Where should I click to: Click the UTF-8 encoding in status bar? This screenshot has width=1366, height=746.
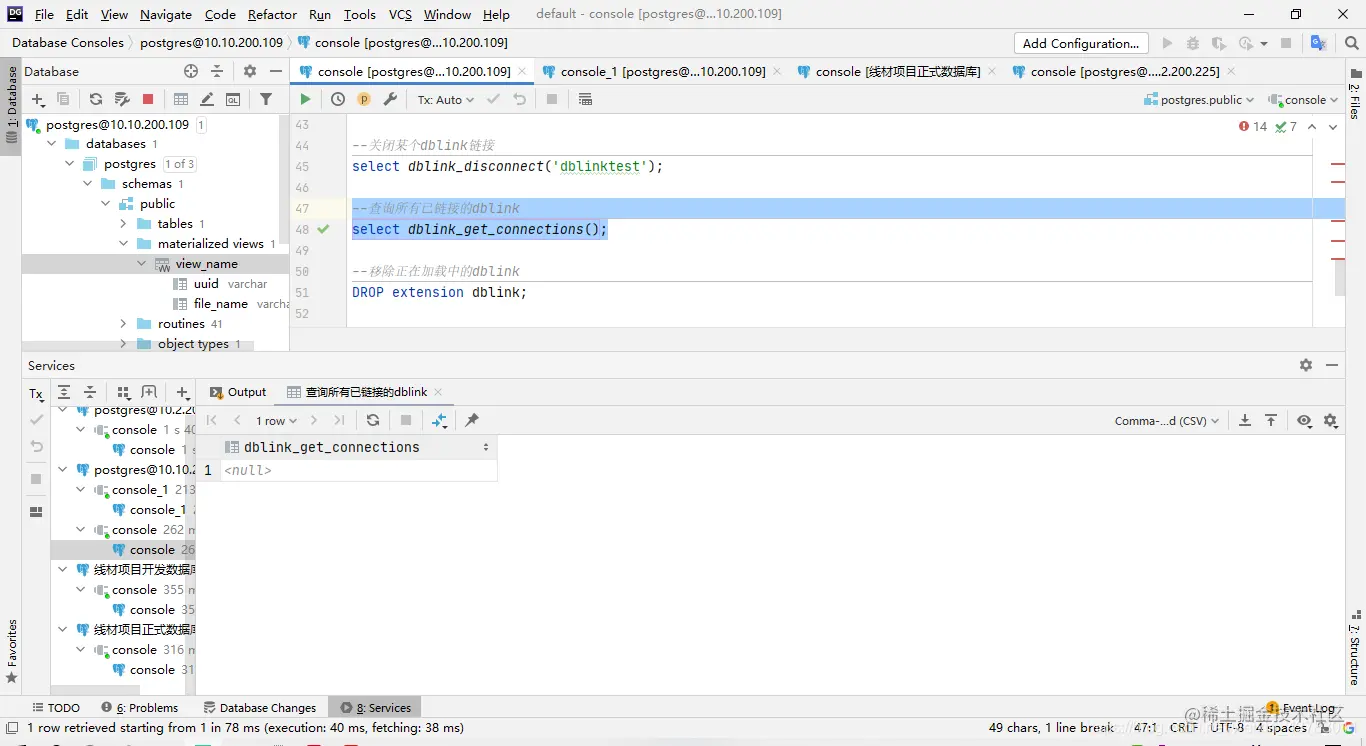click(1227, 727)
